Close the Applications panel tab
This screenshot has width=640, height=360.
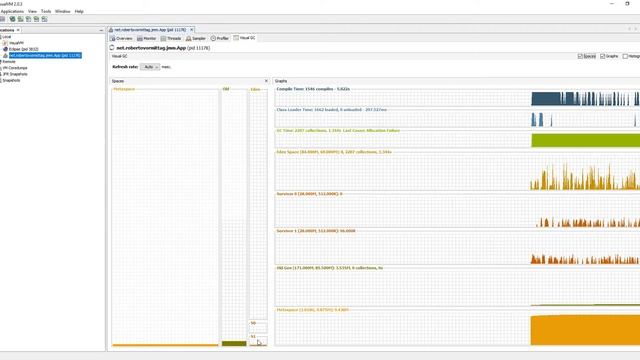pyautogui.click(x=18, y=30)
